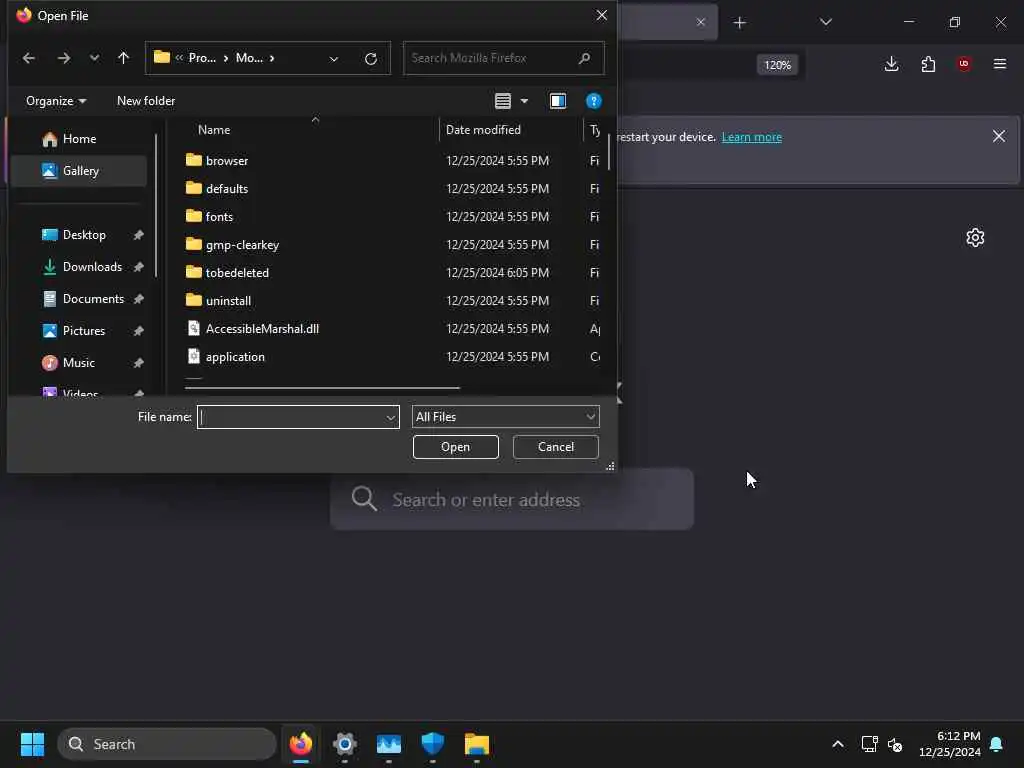Toggle the preview pane
Screen dimensions: 1024x768
point(558,101)
